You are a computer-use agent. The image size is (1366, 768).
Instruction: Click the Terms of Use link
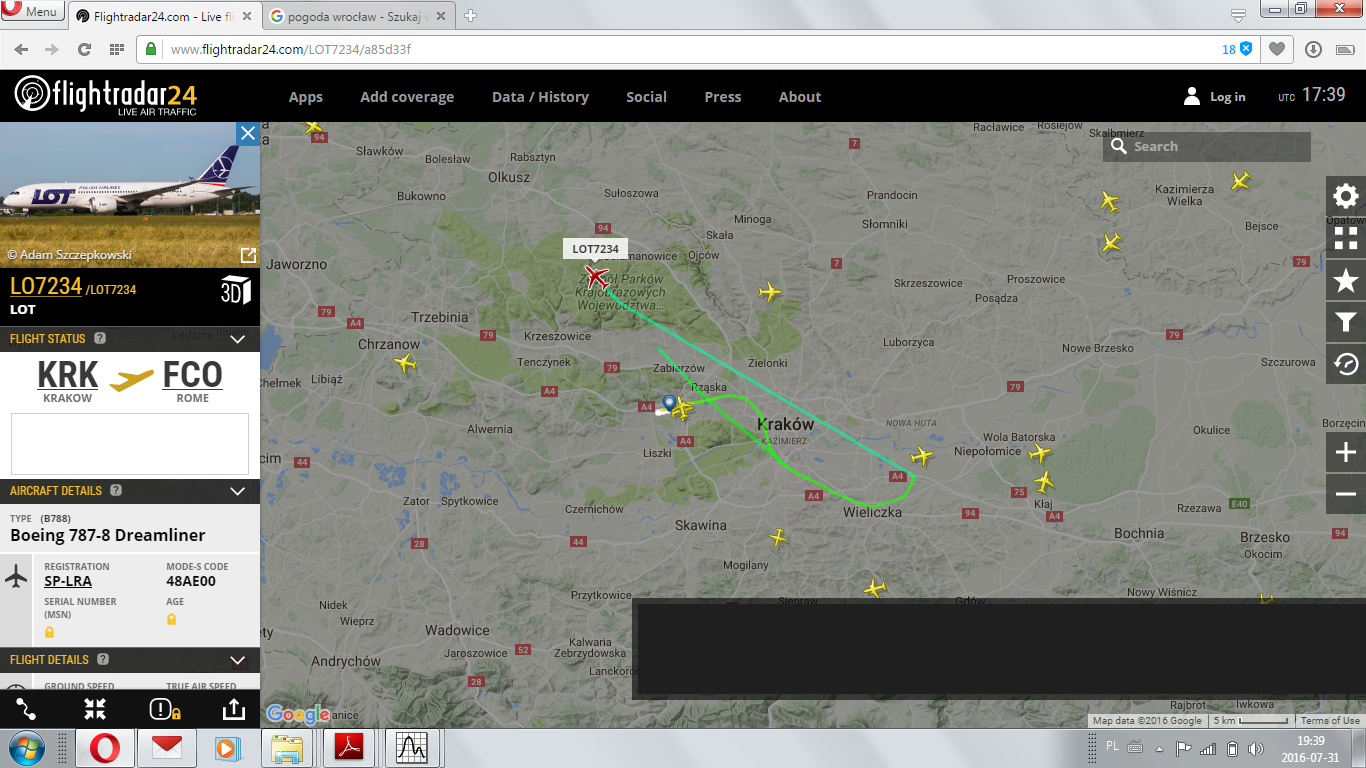click(1330, 721)
